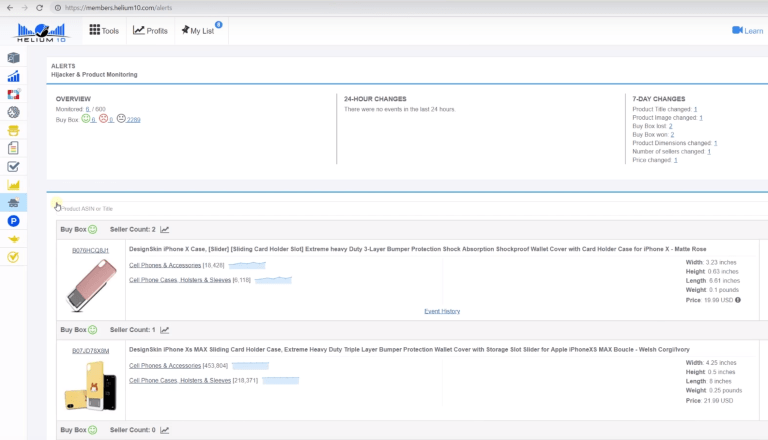Select the checkmark box sidebar icon
Image resolution: width=768 pixels, height=440 pixels.
(13, 167)
